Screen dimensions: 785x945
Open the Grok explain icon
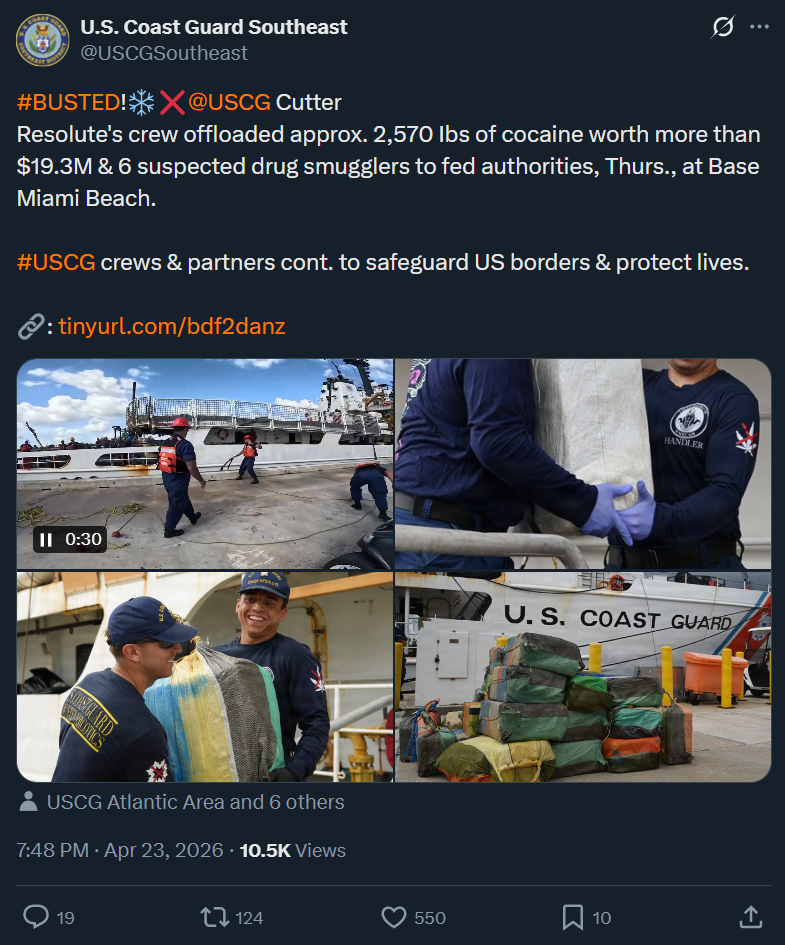[x=722, y=27]
